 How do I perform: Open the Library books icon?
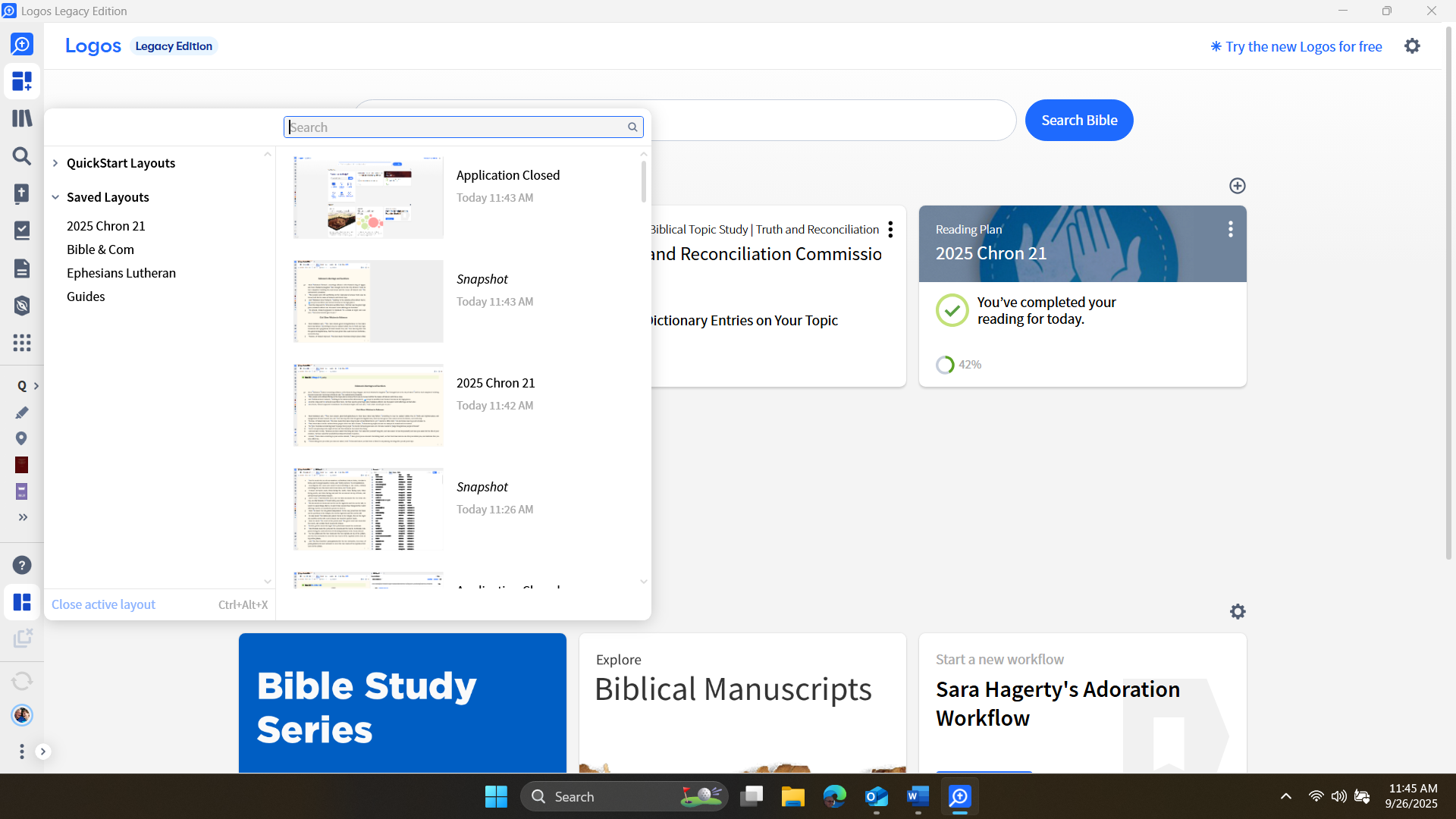22,118
